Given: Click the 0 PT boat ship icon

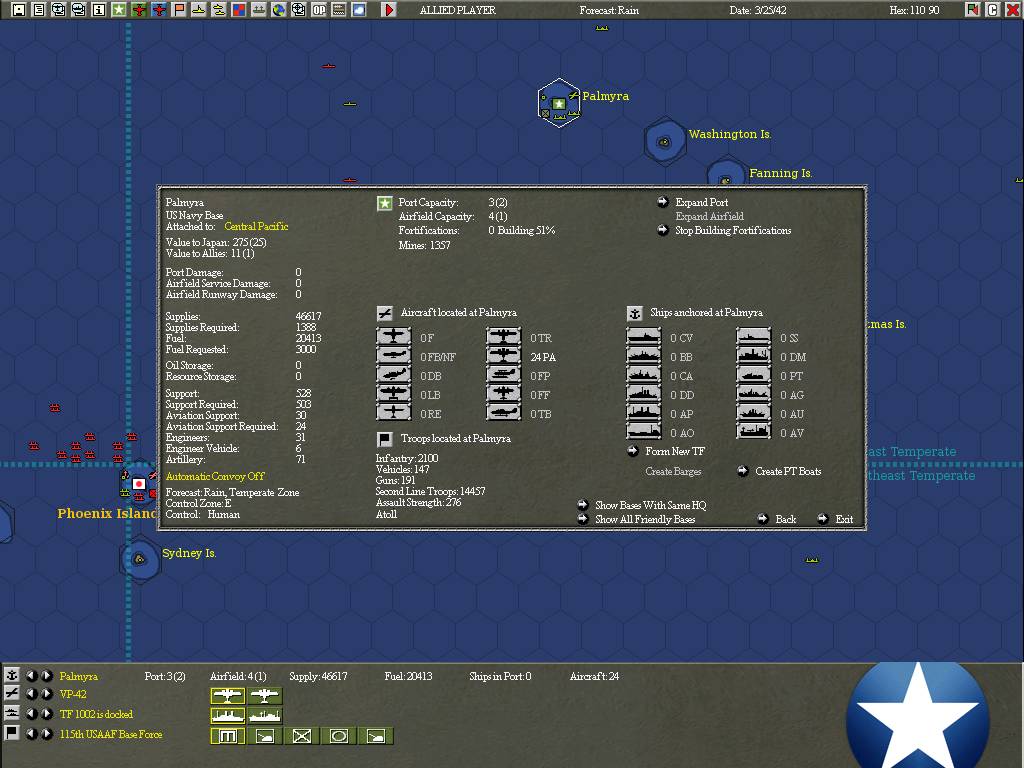Looking at the screenshot, I should click(x=754, y=375).
